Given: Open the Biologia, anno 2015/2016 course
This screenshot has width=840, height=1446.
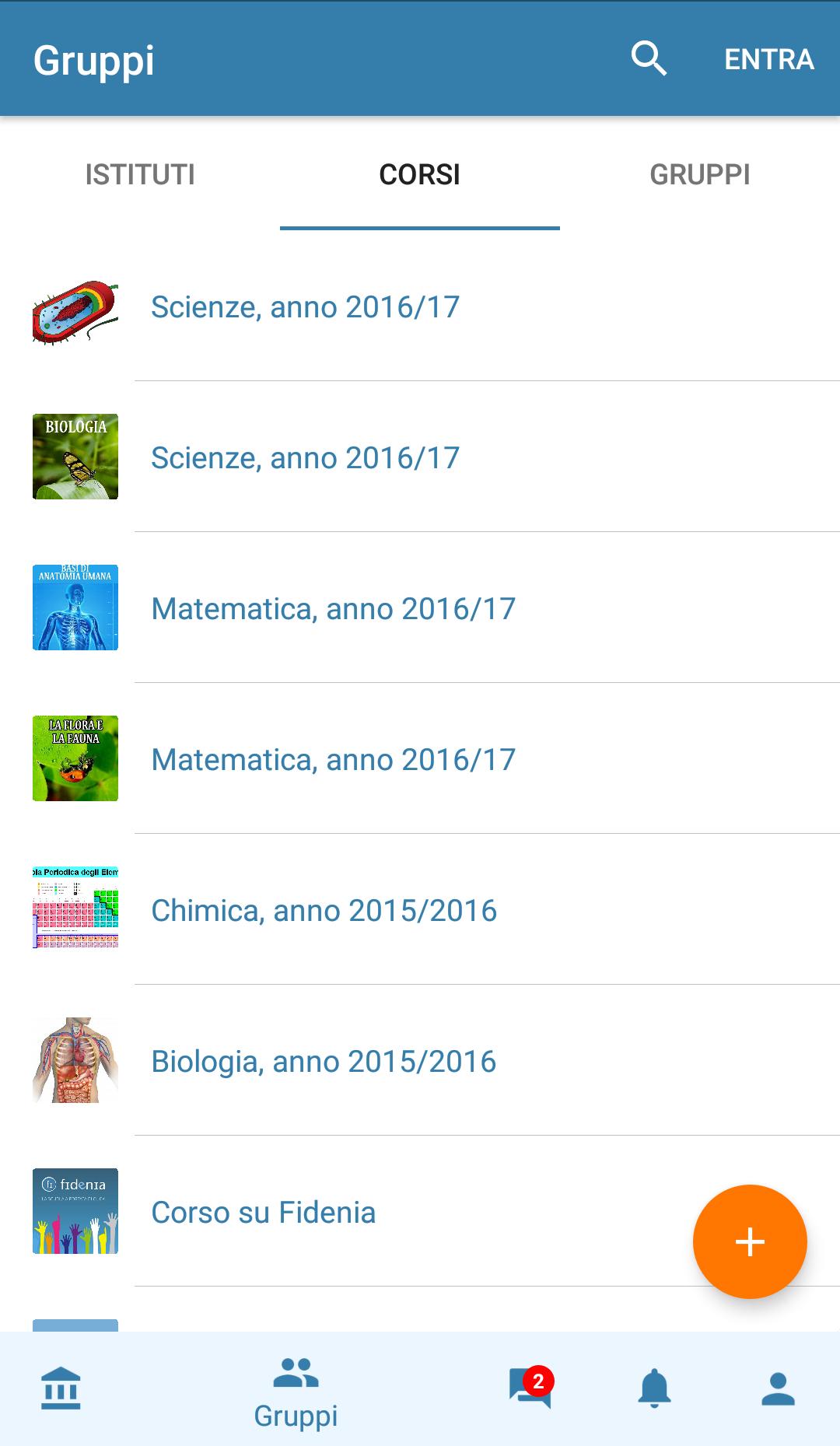Looking at the screenshot, I should [x=324, y=1061].
